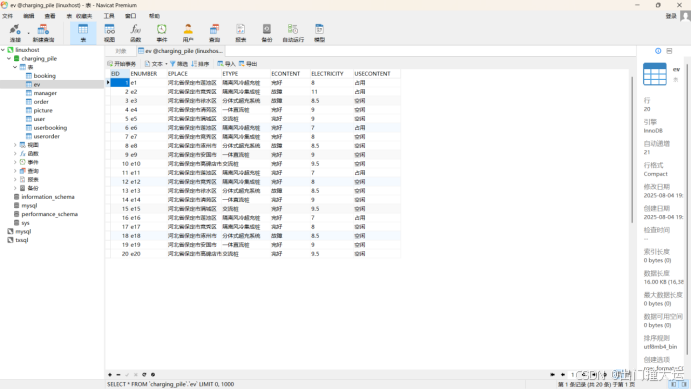Switch to form view in status bar

[x=684, y=385]
